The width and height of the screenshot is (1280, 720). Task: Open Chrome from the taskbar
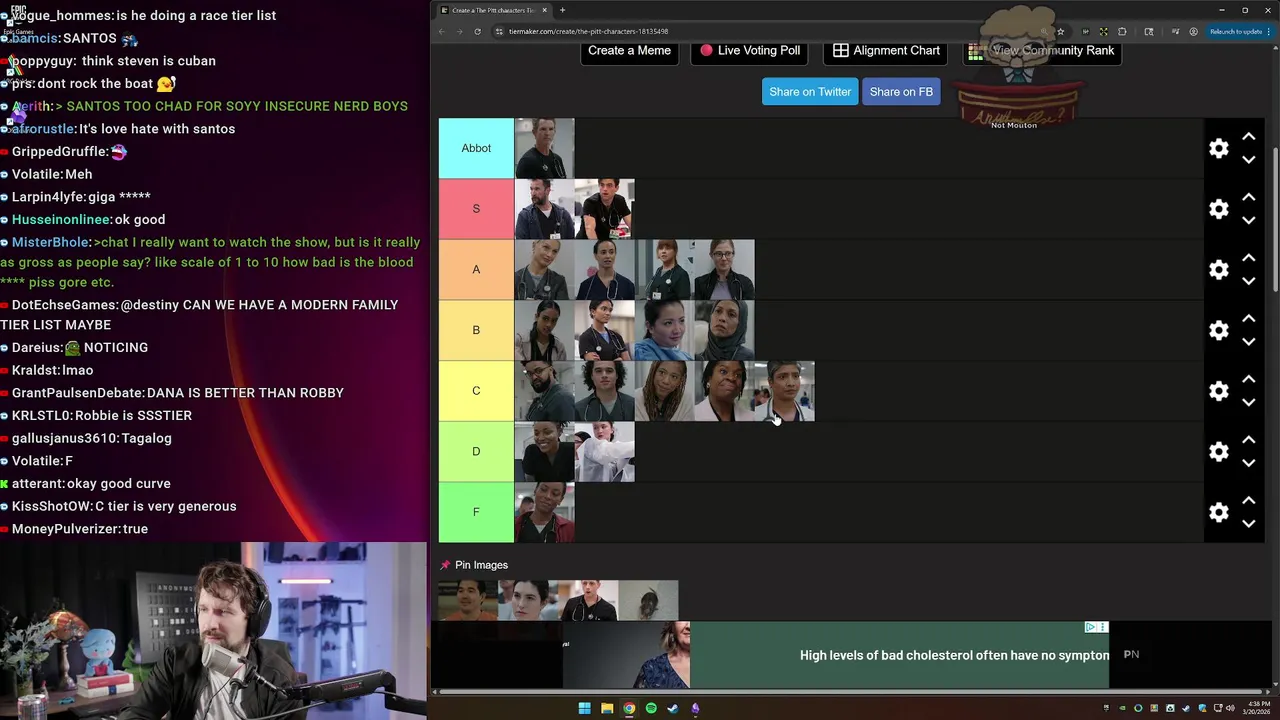click(x=629, y=708)
